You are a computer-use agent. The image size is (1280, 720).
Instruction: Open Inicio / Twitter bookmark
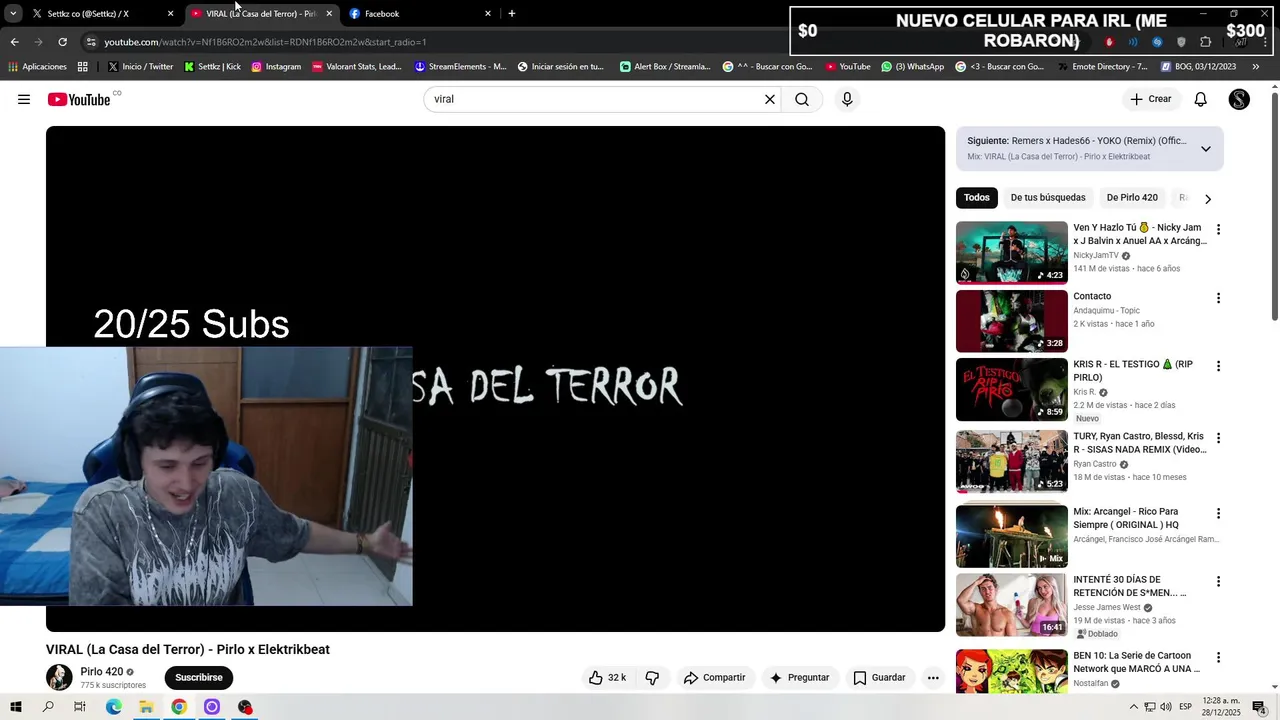140,67
